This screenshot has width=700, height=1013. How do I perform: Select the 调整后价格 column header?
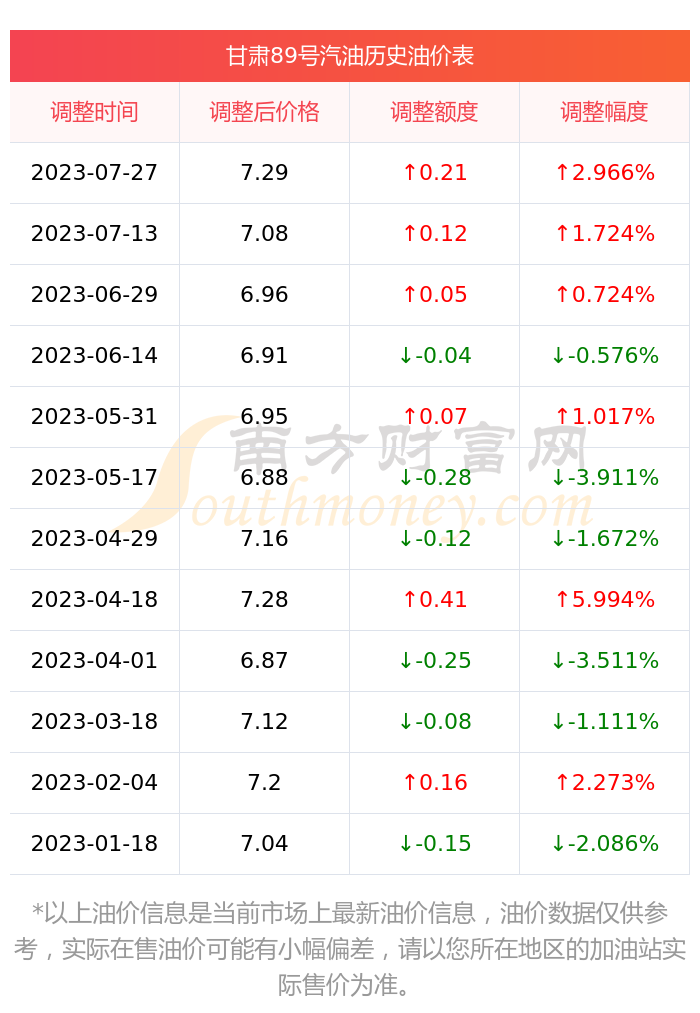tap(264, 112)
